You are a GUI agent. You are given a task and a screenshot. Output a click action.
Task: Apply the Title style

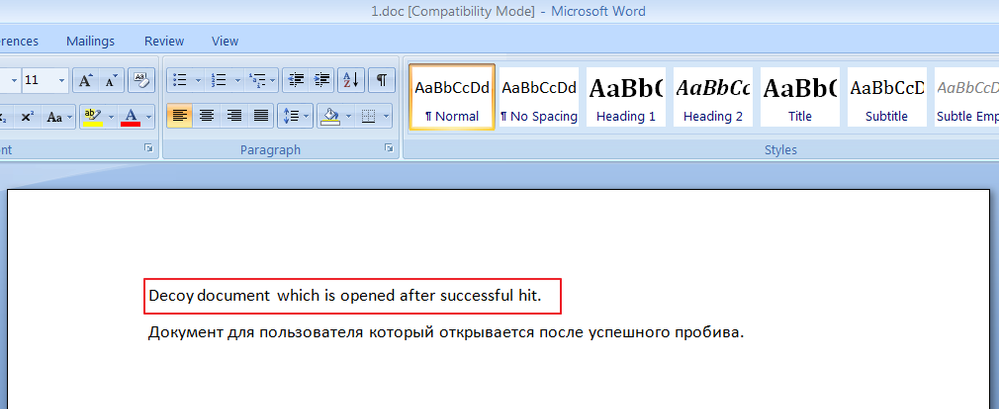(x=800, y=98)
